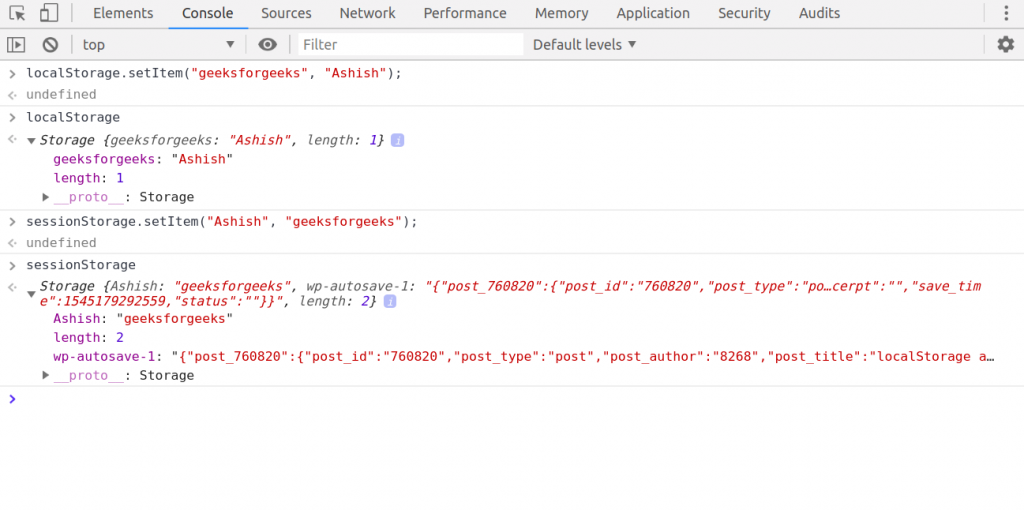
Task: Click the eye live expression icon
Action: (267, 45)
